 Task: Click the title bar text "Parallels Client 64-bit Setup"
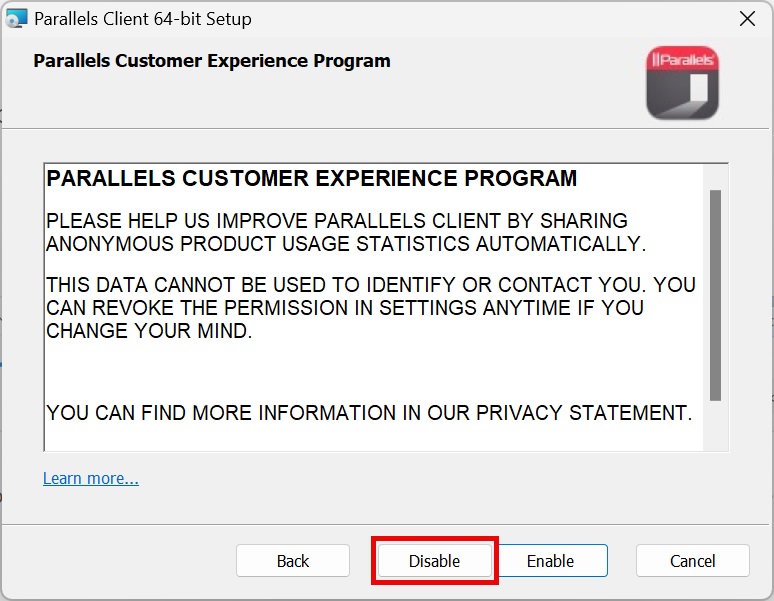click(143, 19)
